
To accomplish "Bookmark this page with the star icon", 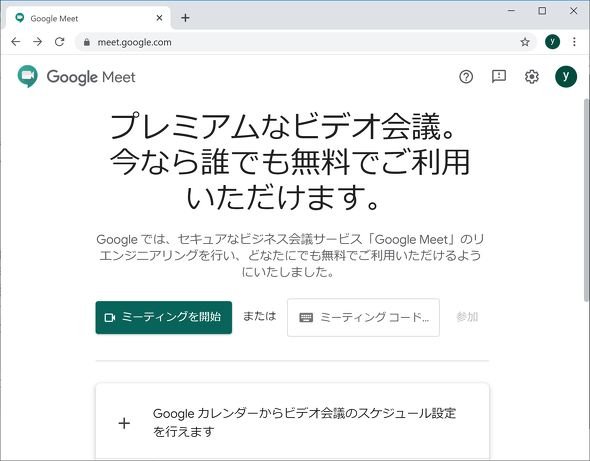I will pyautogui.click(x=525, y=42).
